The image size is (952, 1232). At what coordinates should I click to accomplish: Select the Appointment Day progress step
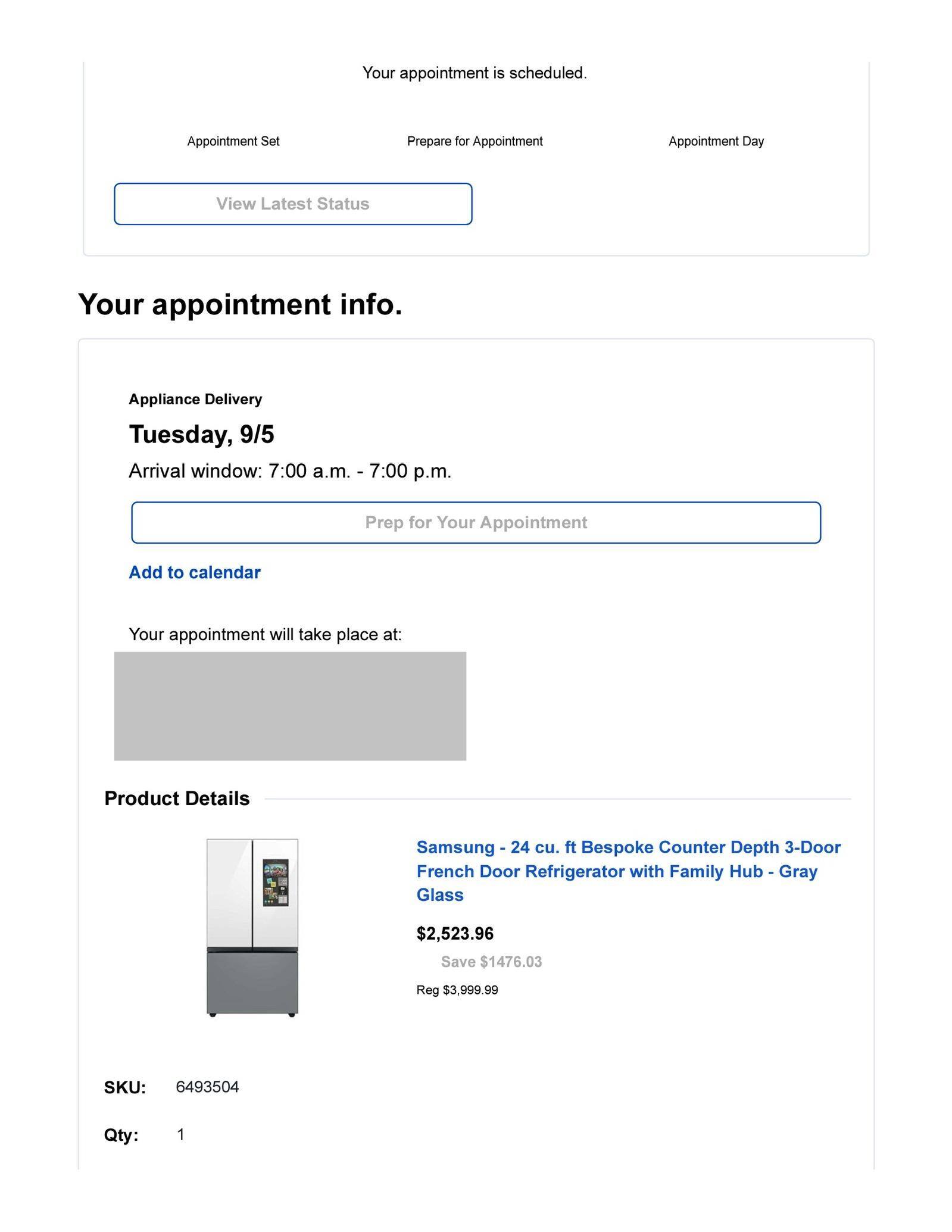[716, 141]
